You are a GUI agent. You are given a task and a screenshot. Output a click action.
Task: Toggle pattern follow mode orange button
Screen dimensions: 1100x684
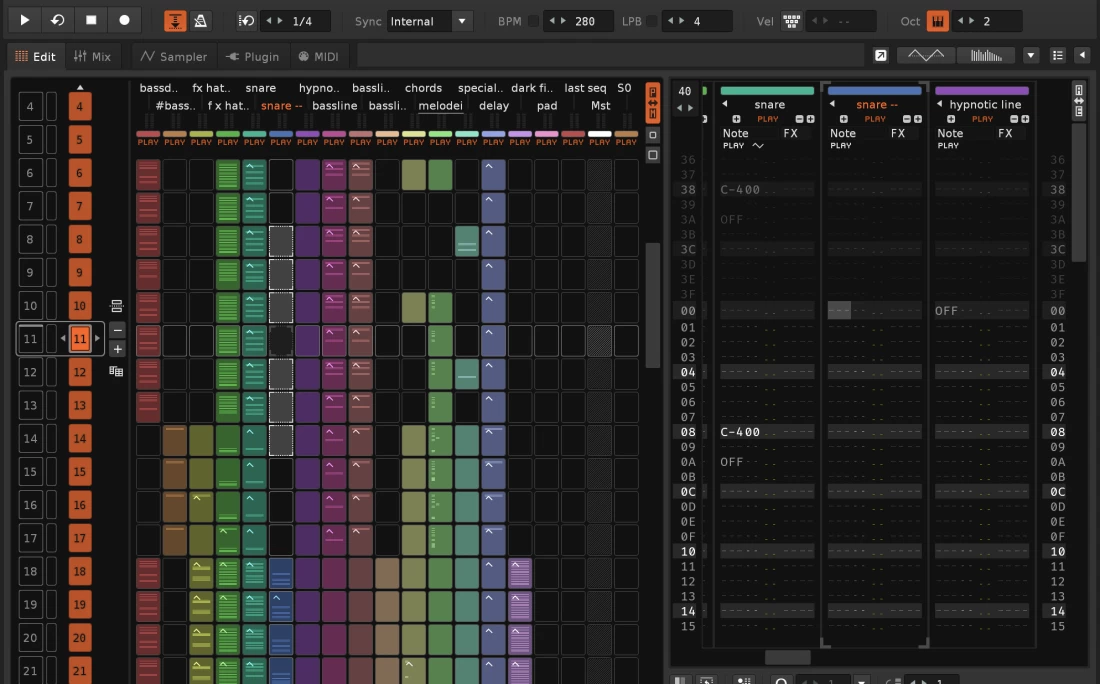(175, 21)
